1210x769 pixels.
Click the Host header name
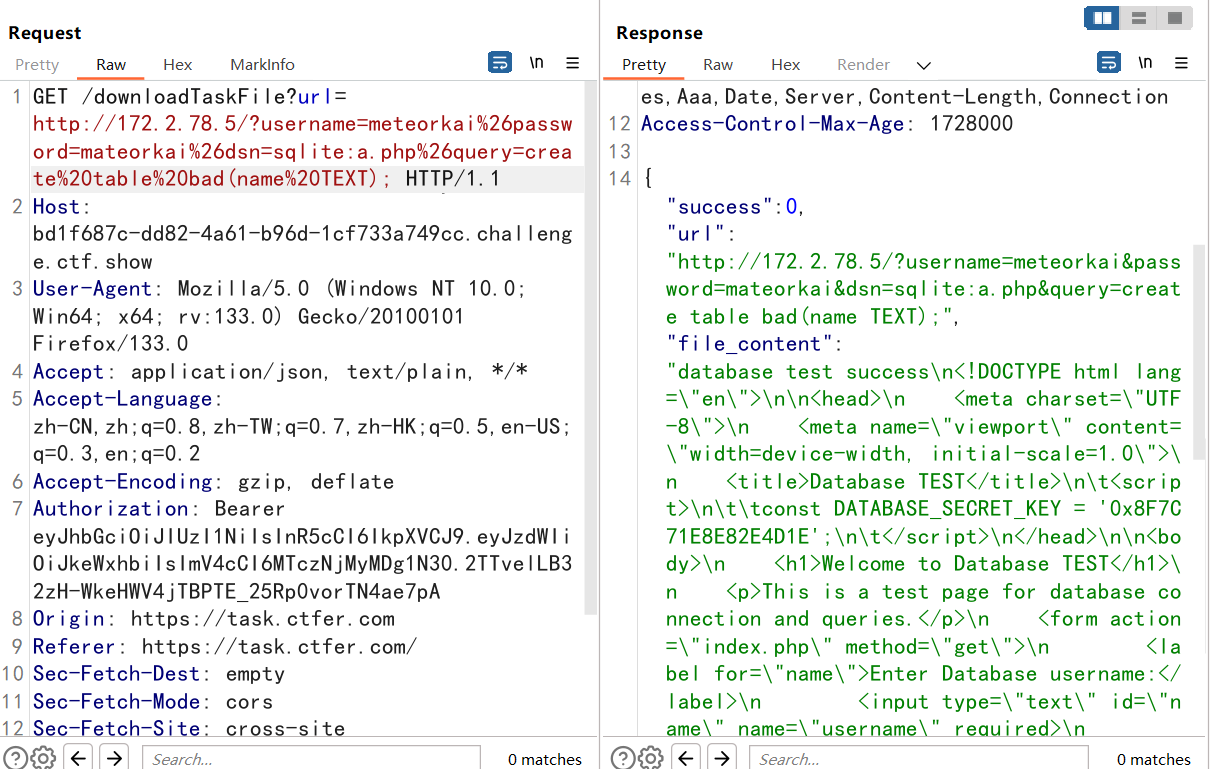(x=58, y=207)
